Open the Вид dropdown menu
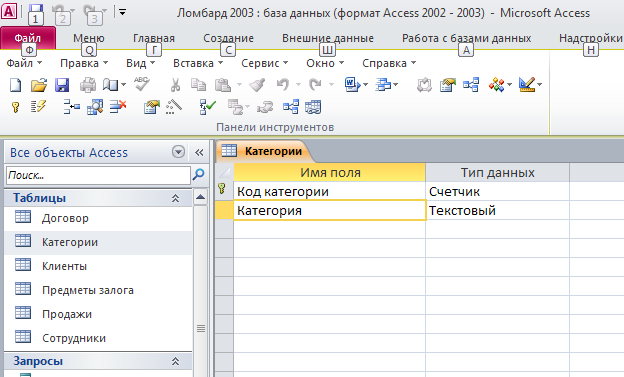The width and height of the screenshot is (624, 377). point(140,63)
